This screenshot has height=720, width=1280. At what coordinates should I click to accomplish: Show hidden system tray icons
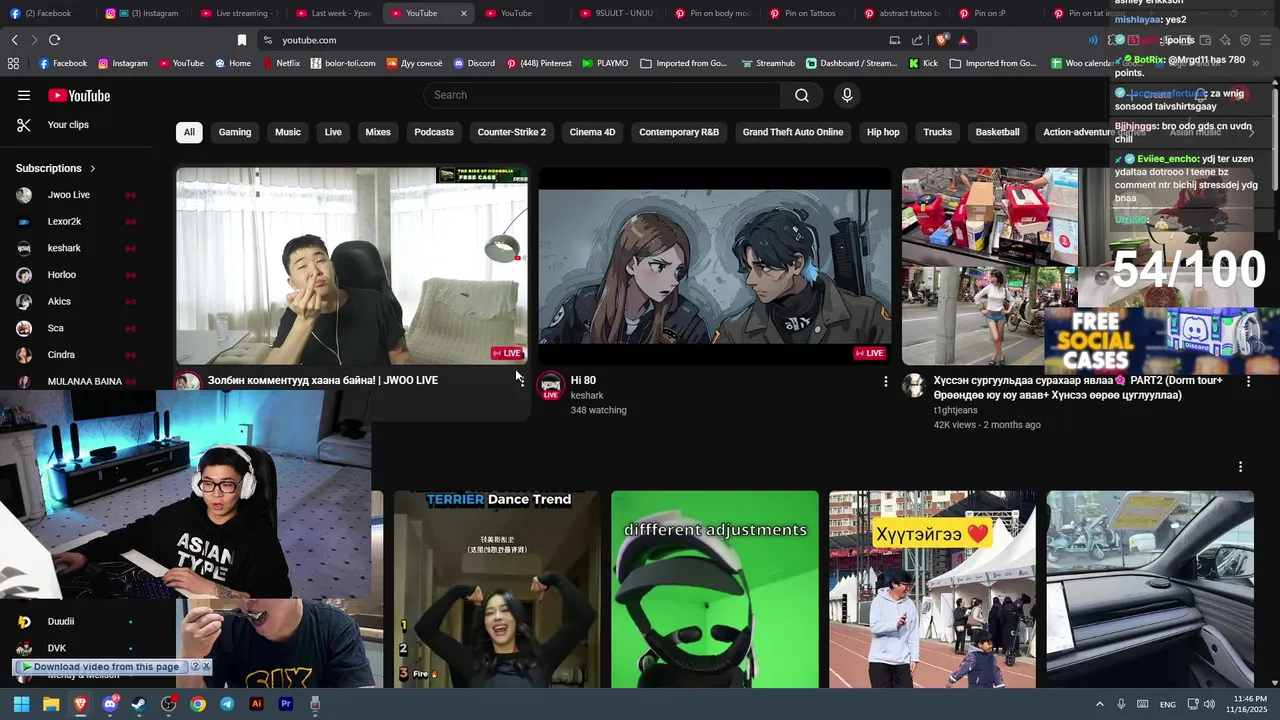tap(1100, 704)
